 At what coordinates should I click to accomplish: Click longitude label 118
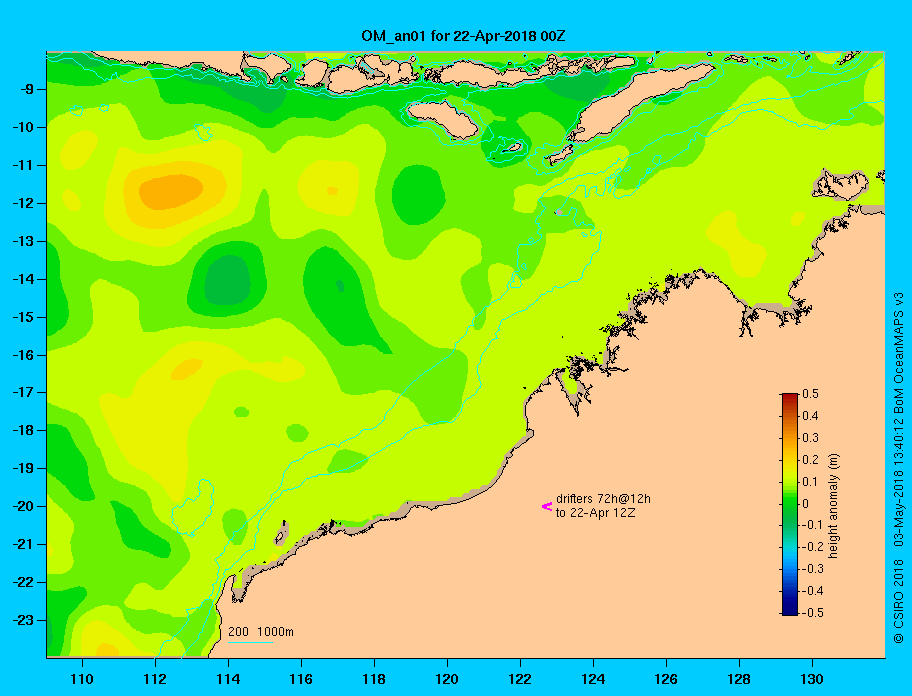pyautogui.click(x=374, y=679)
